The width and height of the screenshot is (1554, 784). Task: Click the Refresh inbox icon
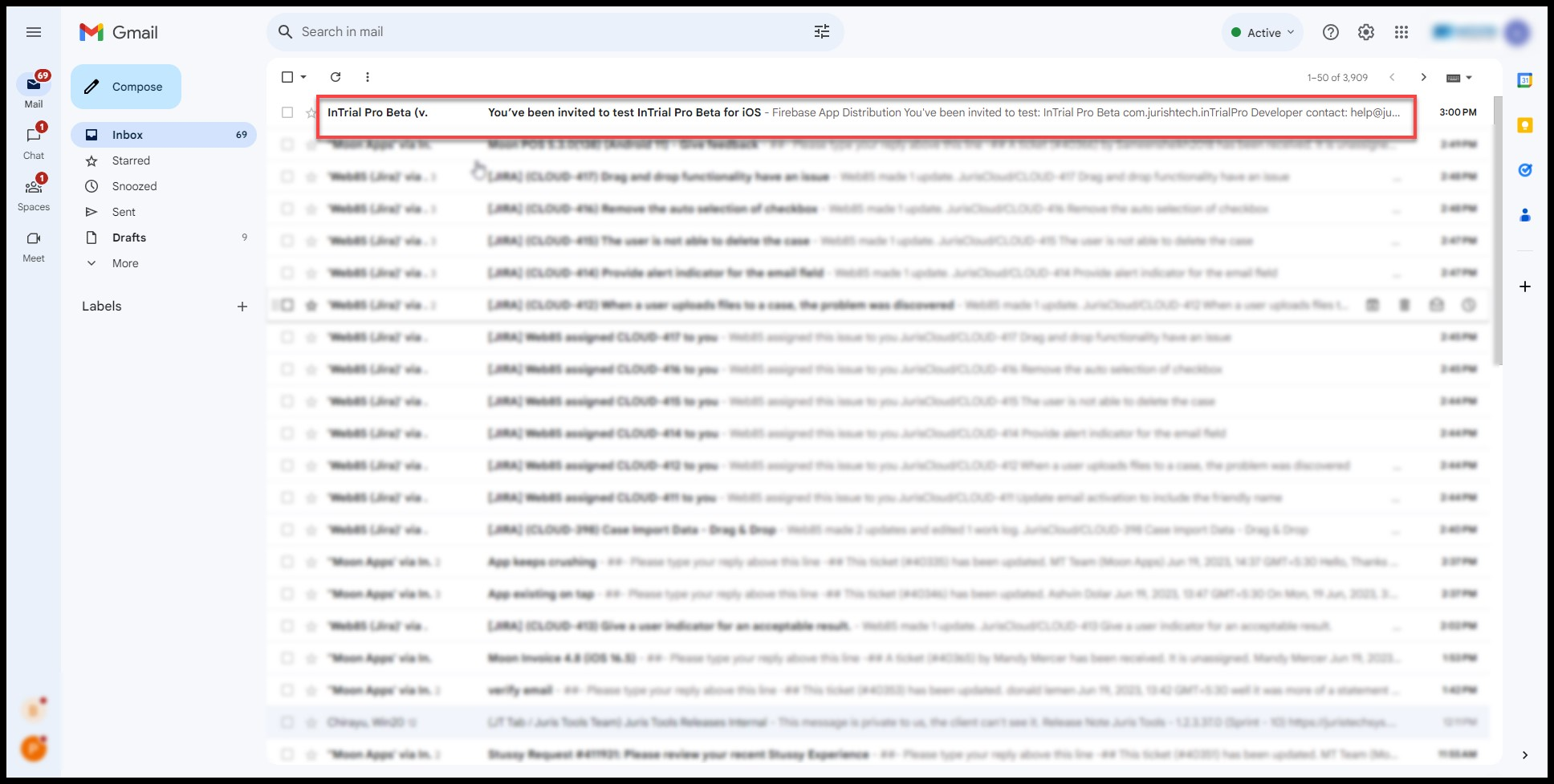pyautogui.click(x=336, y=77)
